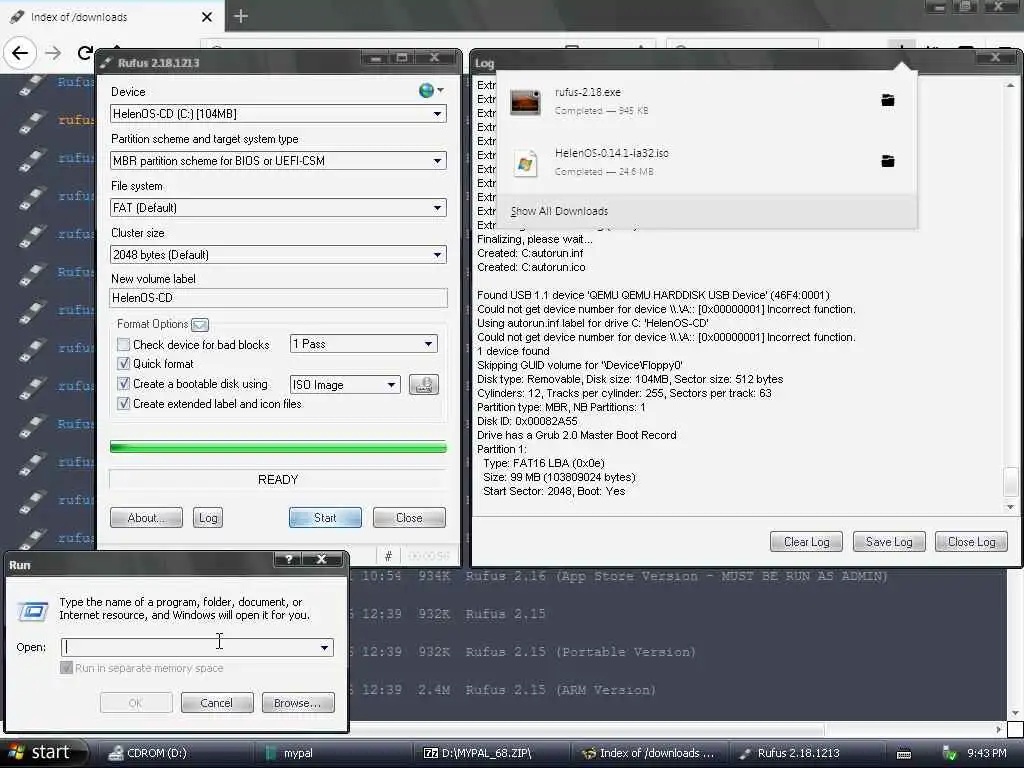The width and height of the screenshot is (1024, 768).
Task: Click 'Drive has a Grub 2.0 Master Boot Record'
Action: tap(577, 435)
